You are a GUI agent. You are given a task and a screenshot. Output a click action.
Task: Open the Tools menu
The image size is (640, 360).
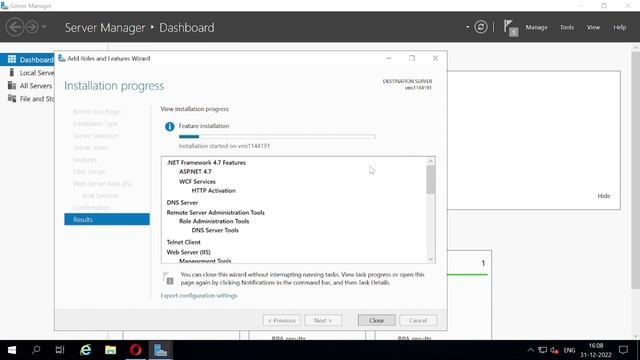pyautogui.click(x=567, y=27)
